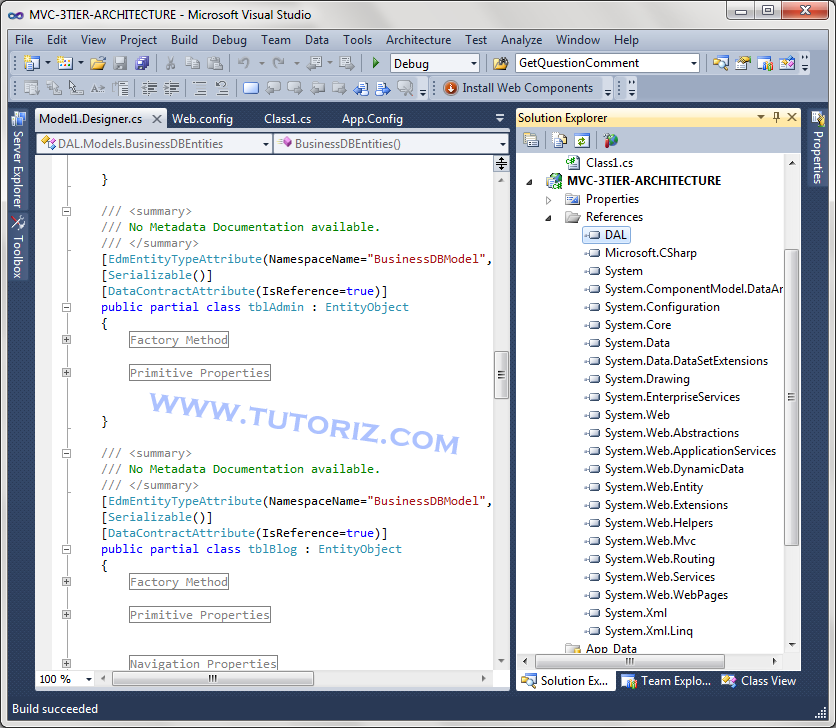
Task: Expand the collapsed Factory Method region
Action: pyautogui.click(x=65, y=339)
